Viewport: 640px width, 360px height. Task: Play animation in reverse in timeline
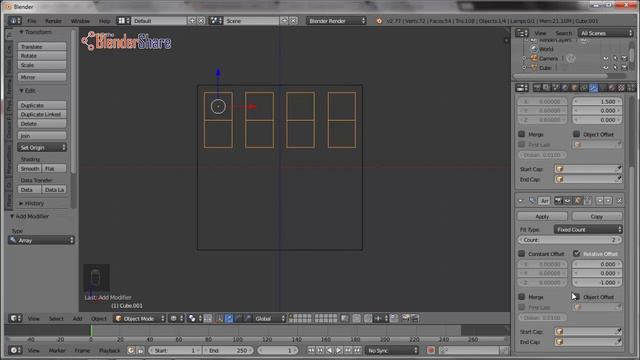pos(329,350)
